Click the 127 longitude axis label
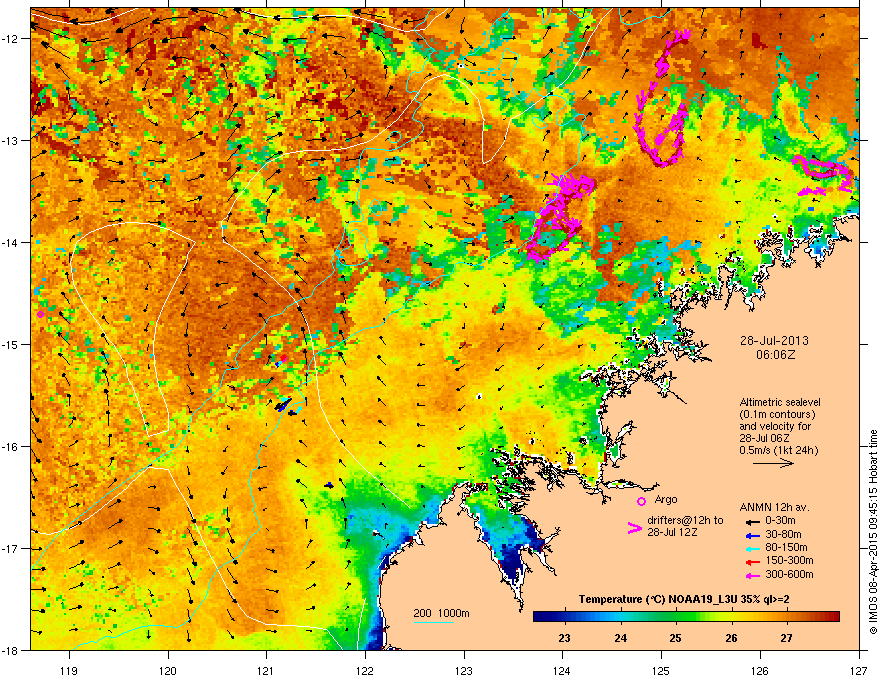Image resolution: width=880 pixels, height=680 pixels. tap(859, 670)
